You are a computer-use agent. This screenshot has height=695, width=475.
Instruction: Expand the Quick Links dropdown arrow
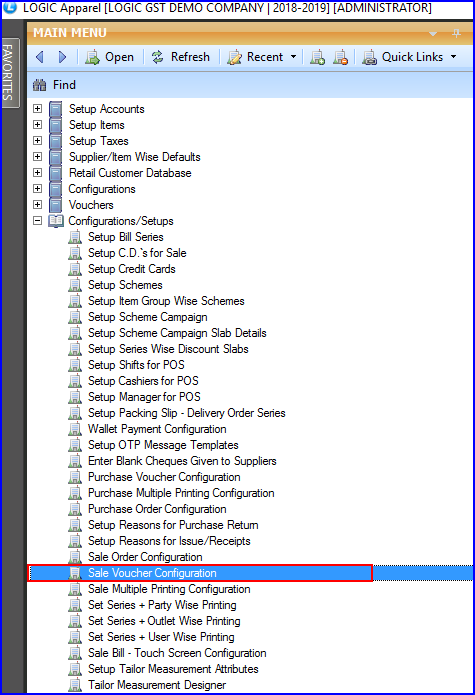[x=453, y=57]
